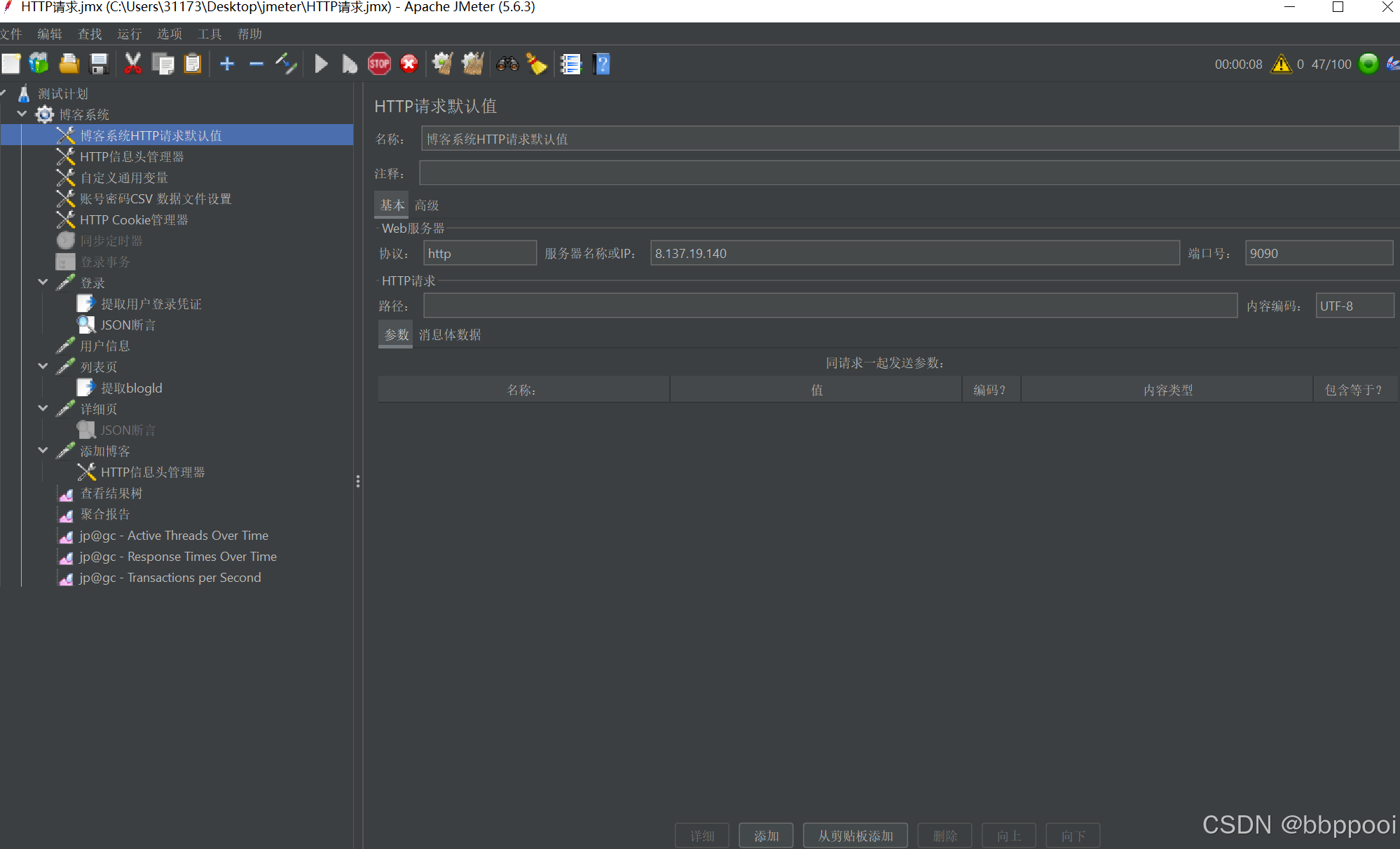Toggle tree nodes with the pipette icon
1400x849 pixels.
point(286,64)
